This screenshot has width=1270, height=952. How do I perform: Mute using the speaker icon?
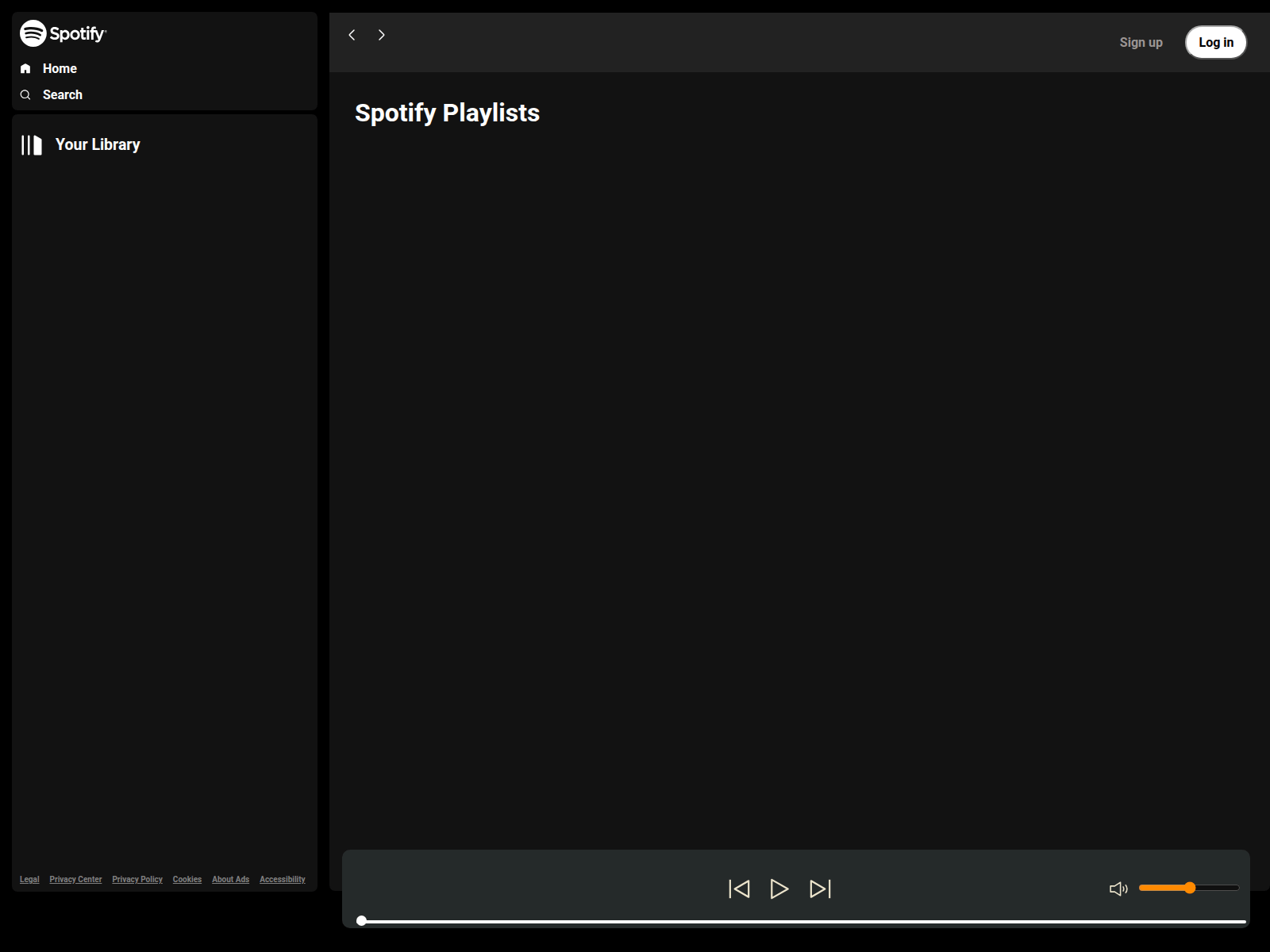[1118, 889]
